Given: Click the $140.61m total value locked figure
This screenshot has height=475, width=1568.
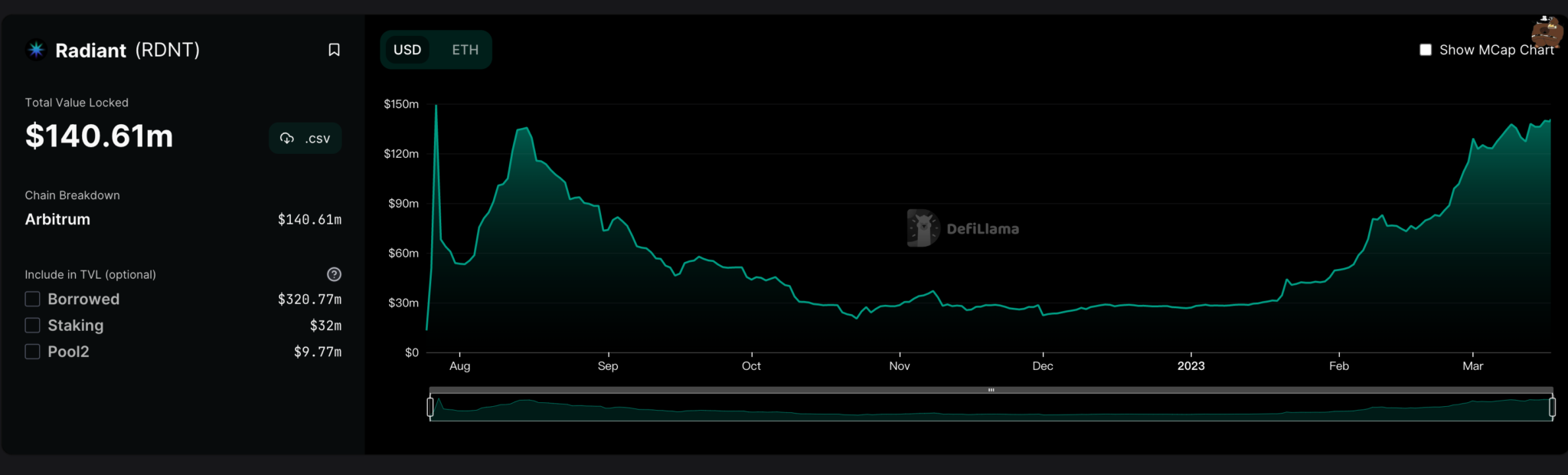Looking at the screenshot, I should pos(100,136).
